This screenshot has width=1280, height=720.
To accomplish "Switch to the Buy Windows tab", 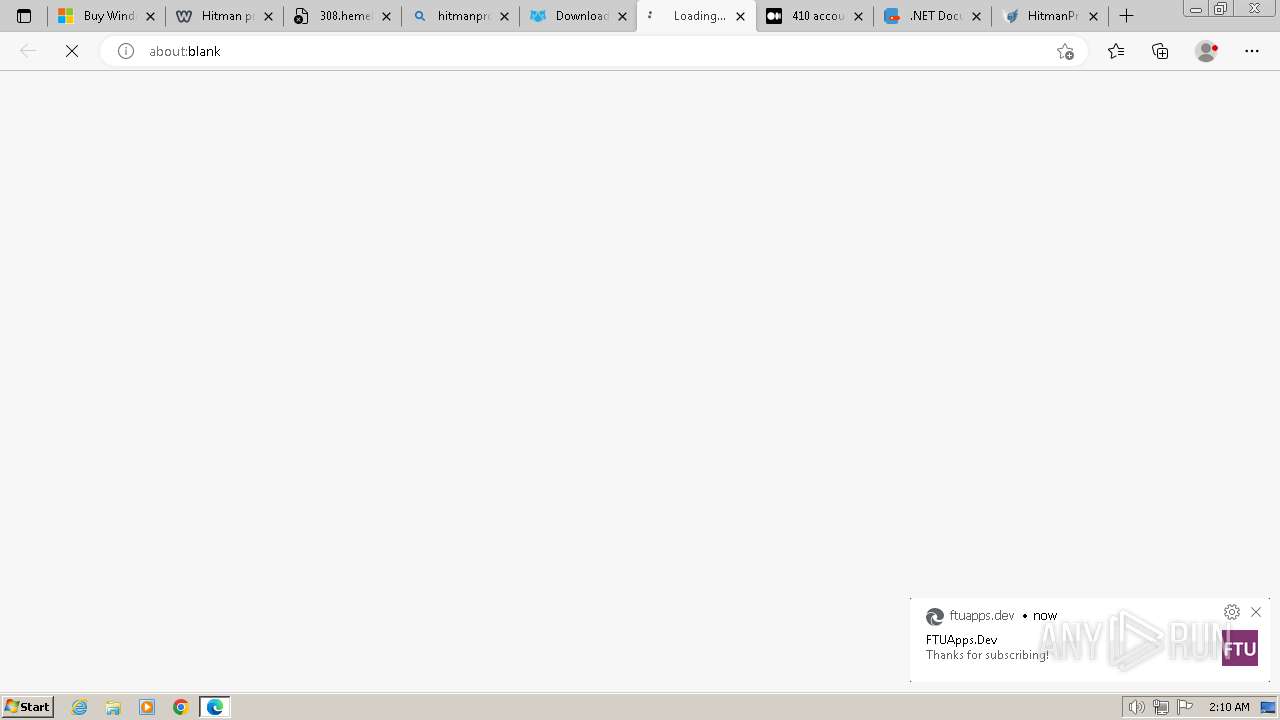I will [105, 16].
